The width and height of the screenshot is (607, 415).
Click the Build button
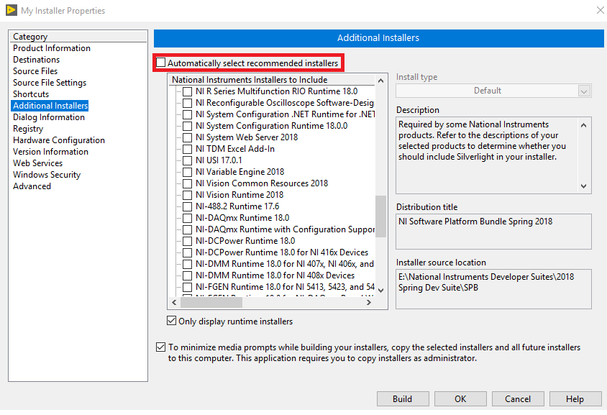[x=403, y=399]
